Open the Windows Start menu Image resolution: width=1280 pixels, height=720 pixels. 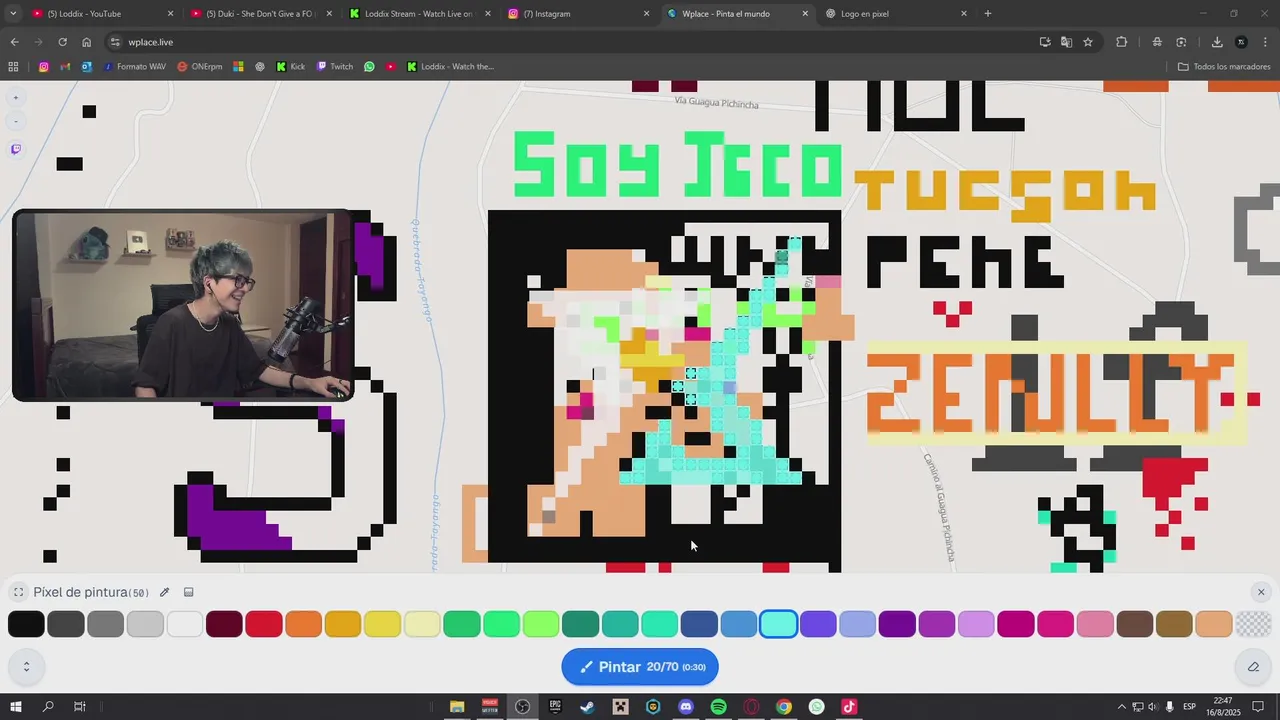coord(16,707)
